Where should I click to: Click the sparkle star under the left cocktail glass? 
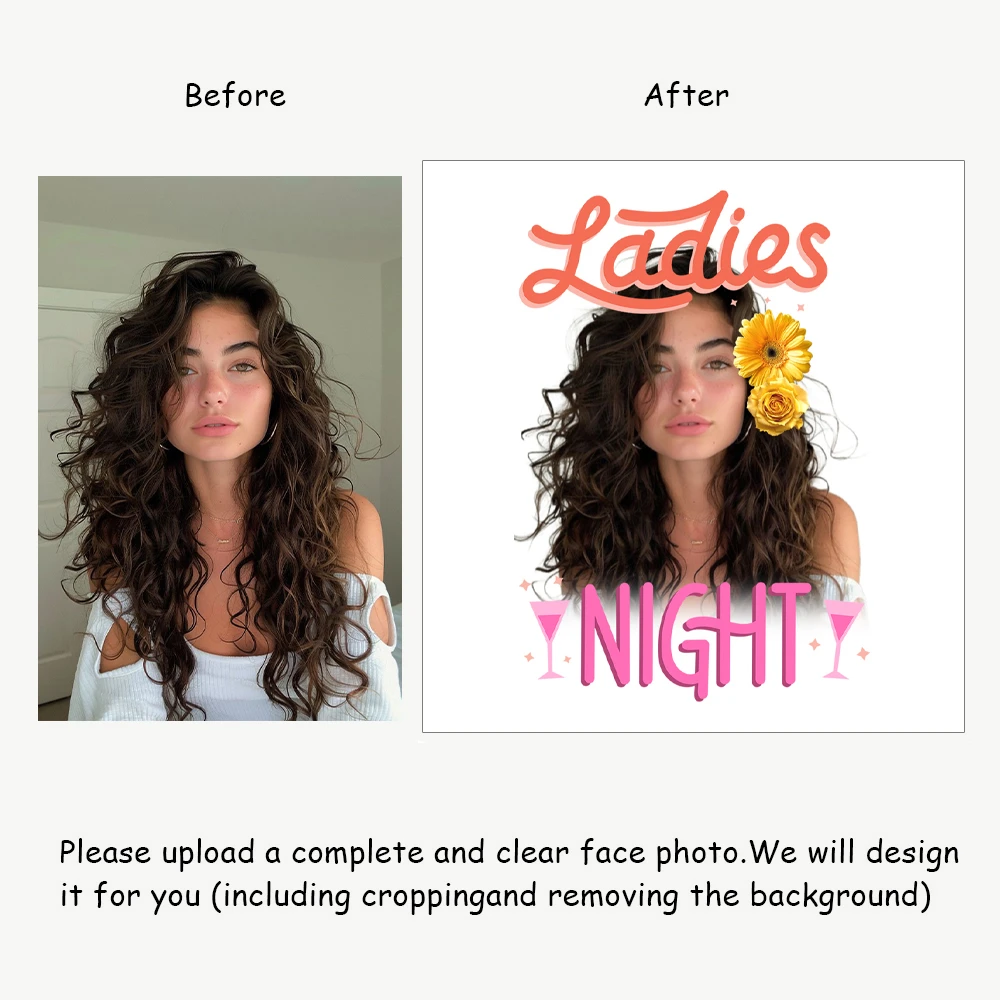[x=529, y=657]
